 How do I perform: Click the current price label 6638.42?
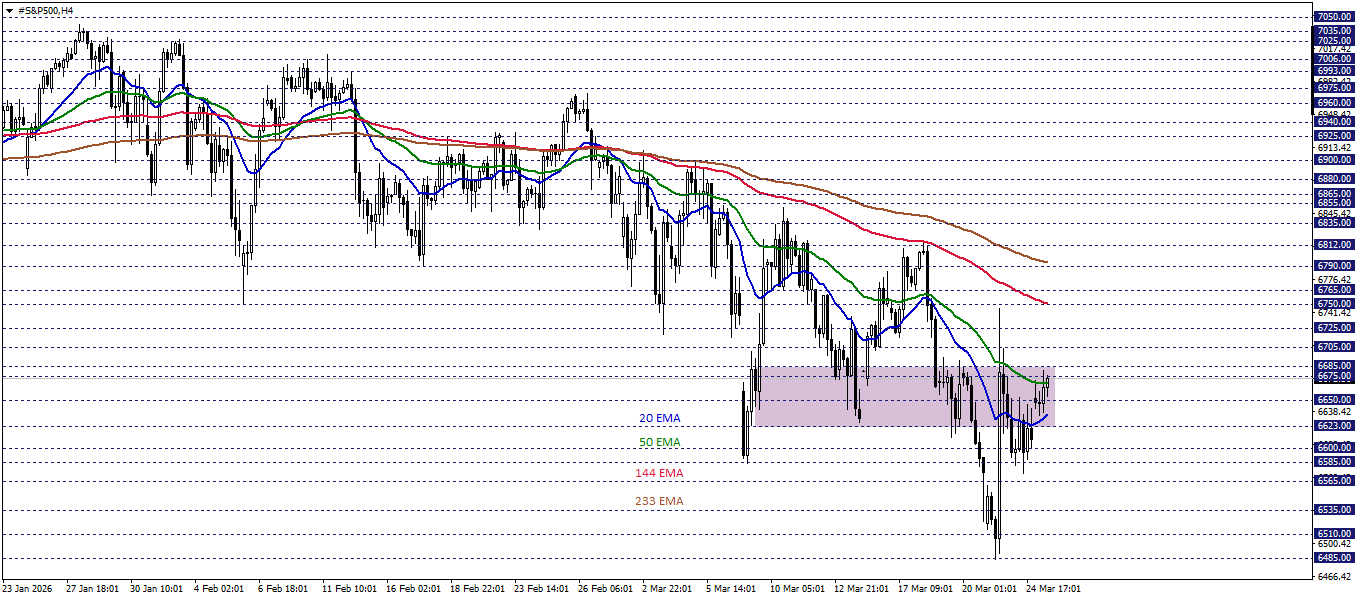[x=1336, y=410]
